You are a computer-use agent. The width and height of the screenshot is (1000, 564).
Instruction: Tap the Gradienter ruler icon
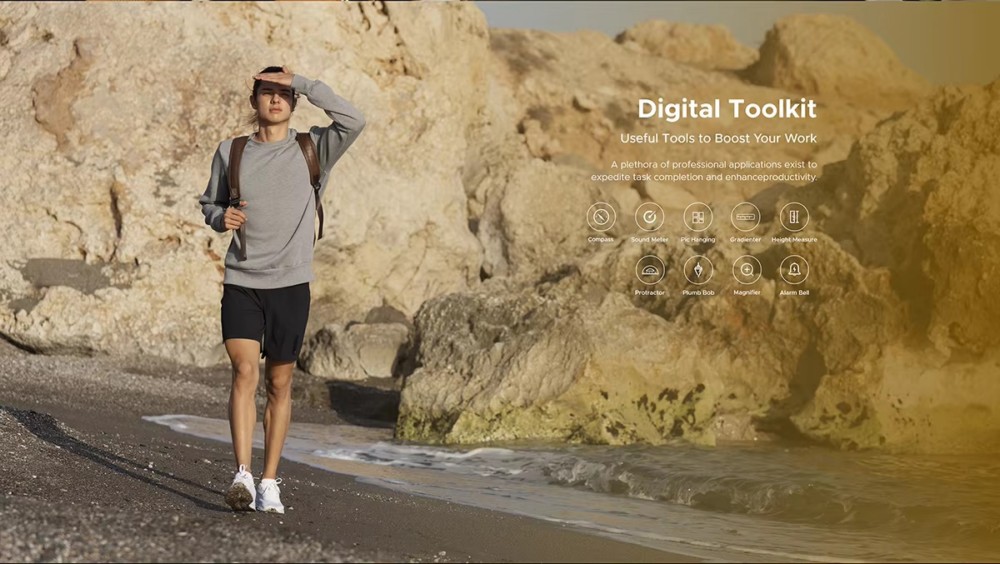pyautogui.click(x=745, y=217)
